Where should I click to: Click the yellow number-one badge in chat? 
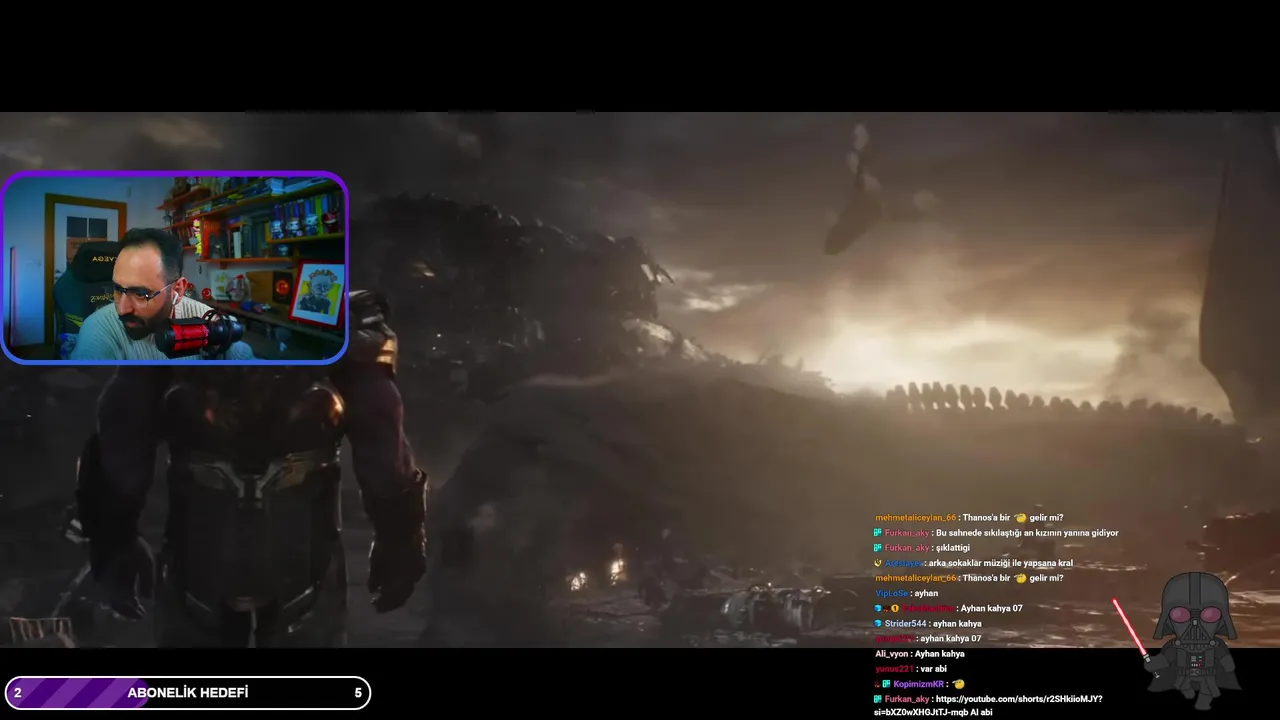tap(895, 608)
